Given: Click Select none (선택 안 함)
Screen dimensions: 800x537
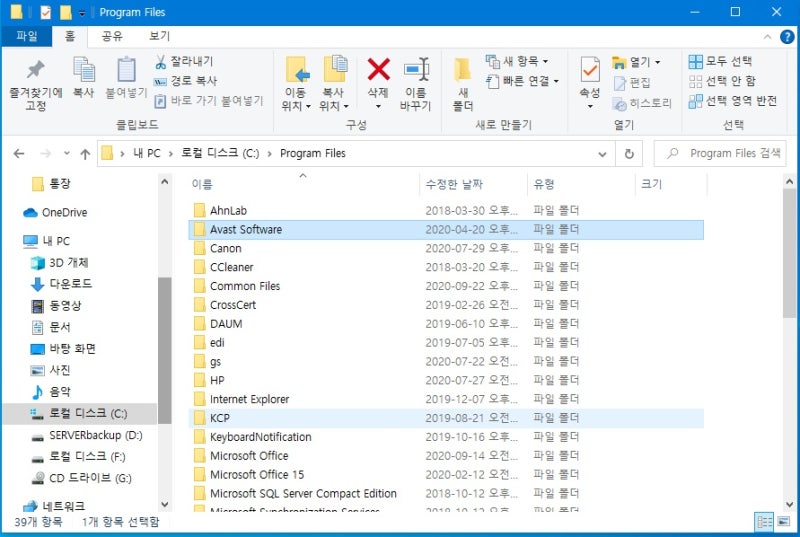Looking at the screenshot, I should click(x=722, y=81).
